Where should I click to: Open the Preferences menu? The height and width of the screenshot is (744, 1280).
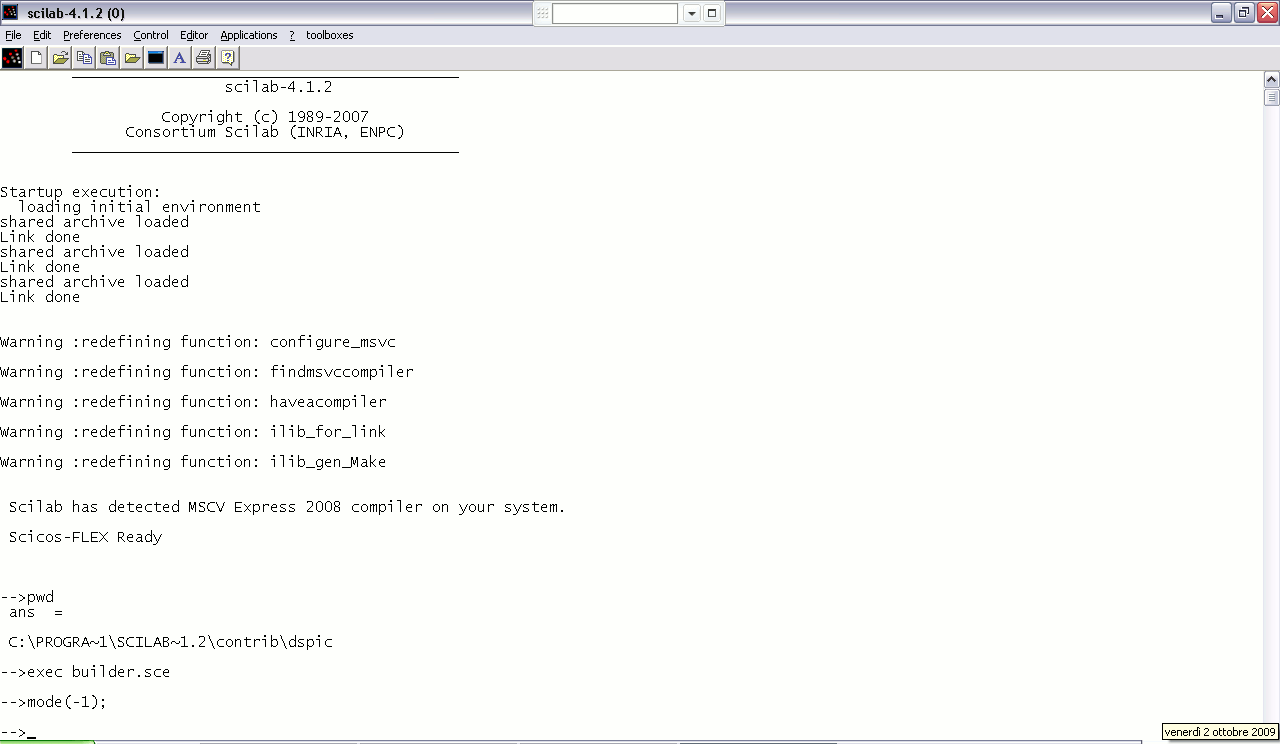click(x=92, y=35)
